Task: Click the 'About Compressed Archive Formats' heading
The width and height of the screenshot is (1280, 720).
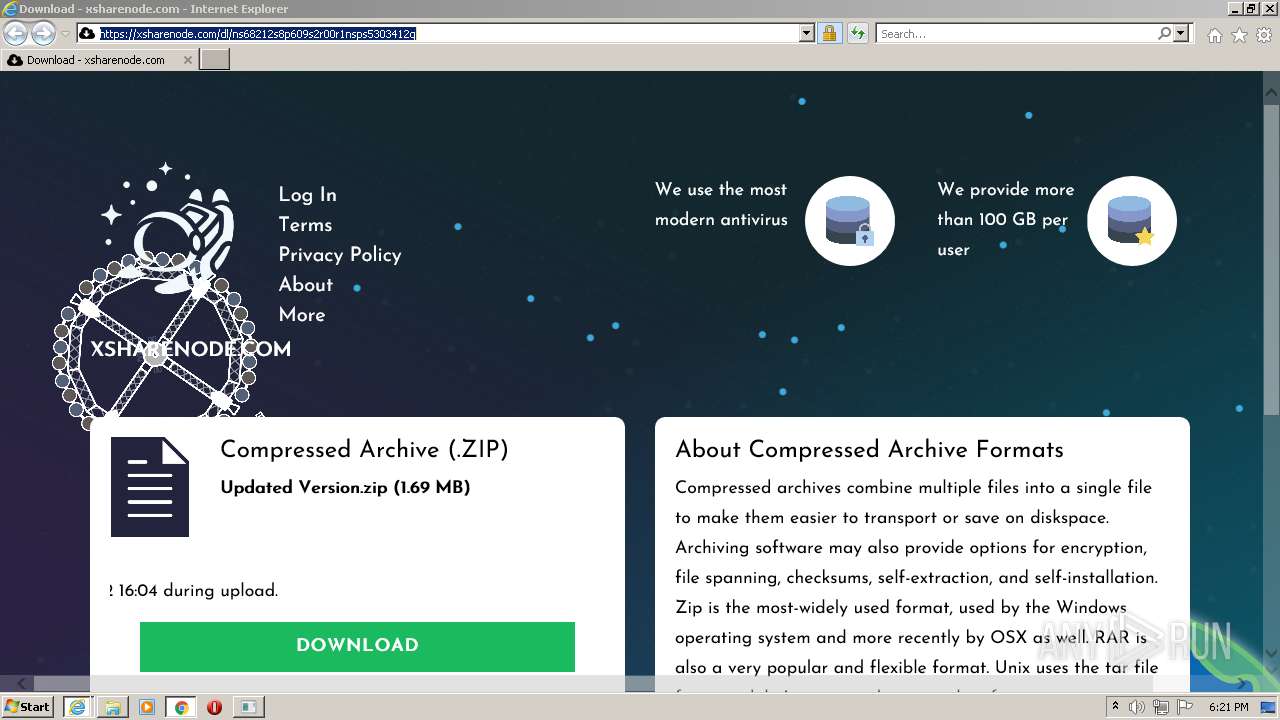Action: [x=869, y=450]
